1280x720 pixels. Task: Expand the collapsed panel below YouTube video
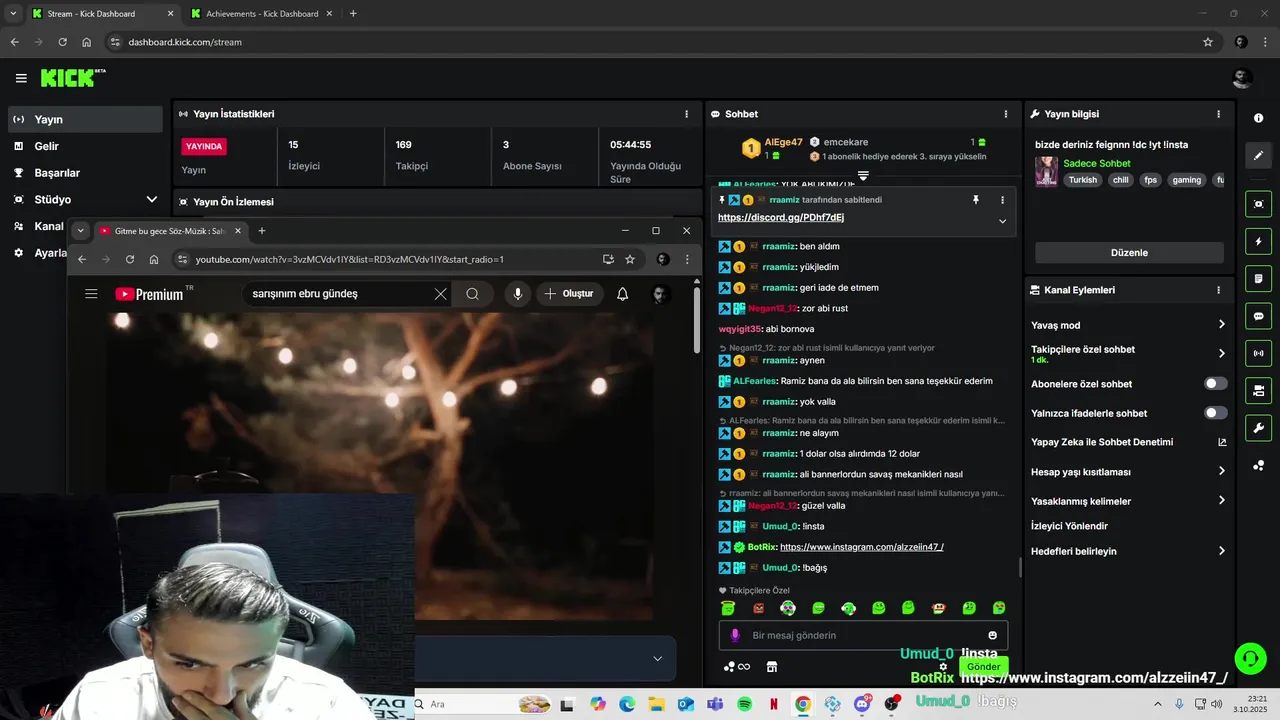[x=657, y=658]
